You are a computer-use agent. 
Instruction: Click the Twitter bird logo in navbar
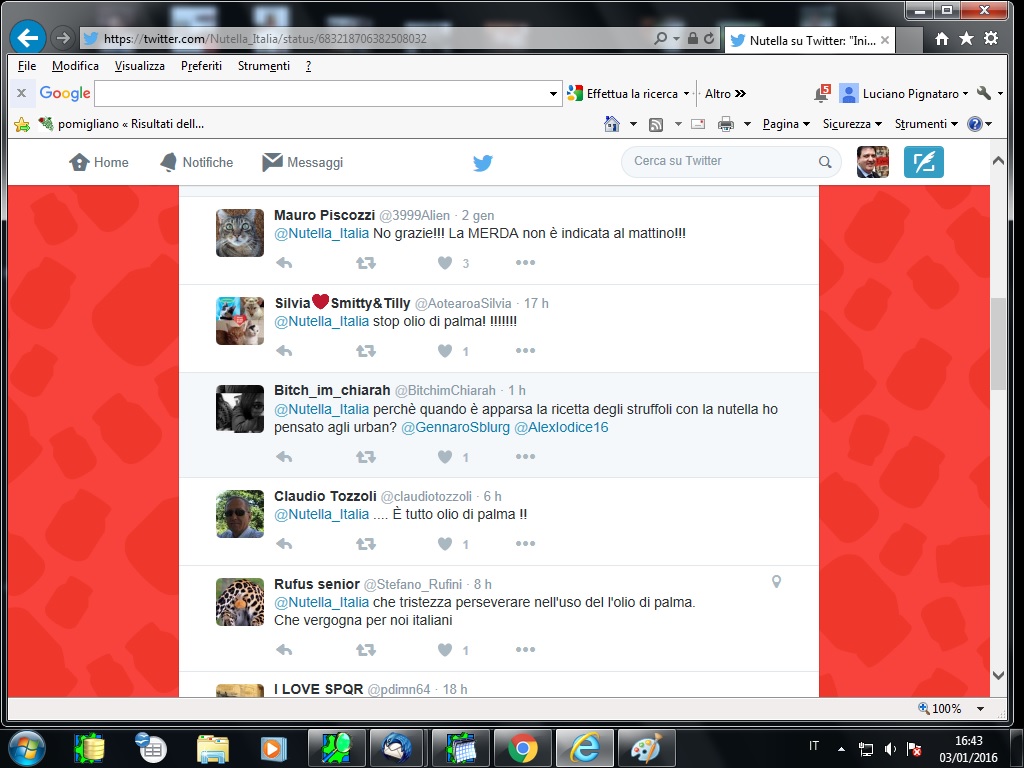(483, 163)
